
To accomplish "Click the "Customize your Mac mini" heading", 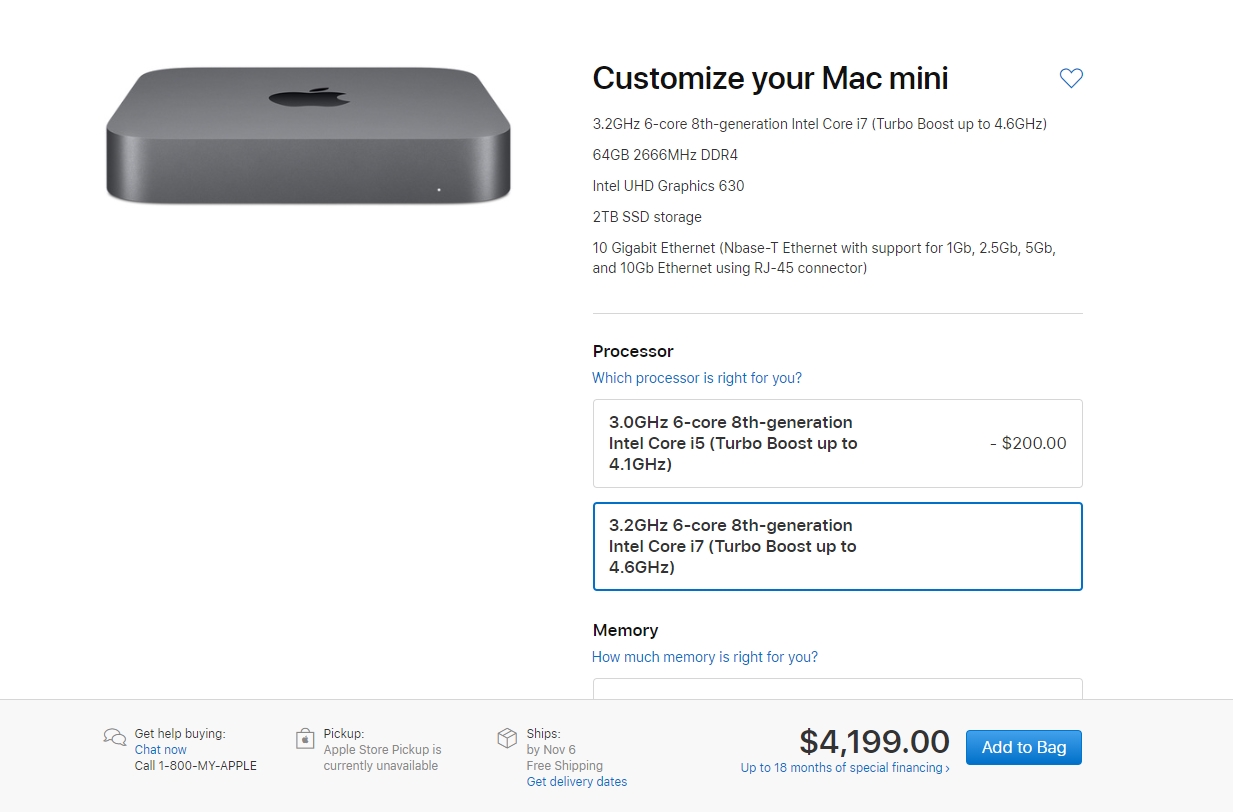I will coord(770,78).
